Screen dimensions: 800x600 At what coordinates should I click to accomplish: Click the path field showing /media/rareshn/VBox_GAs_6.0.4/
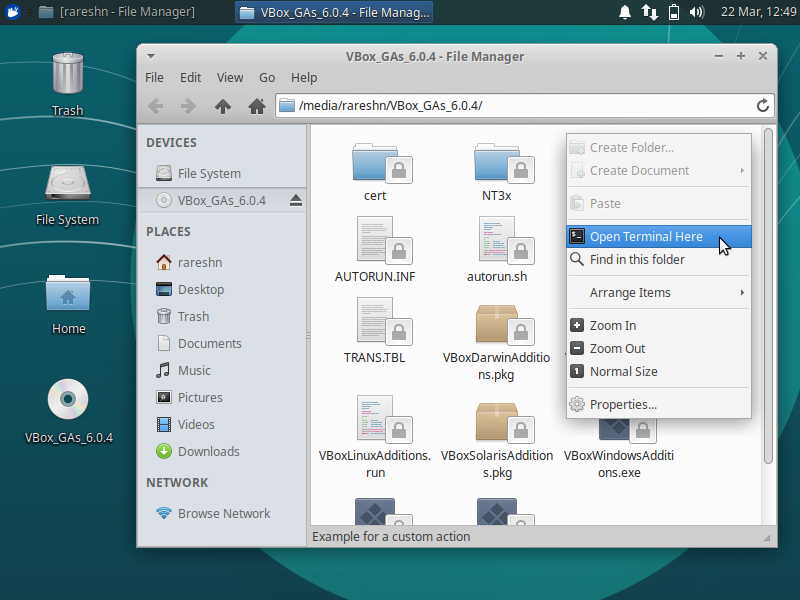point(510,106)
